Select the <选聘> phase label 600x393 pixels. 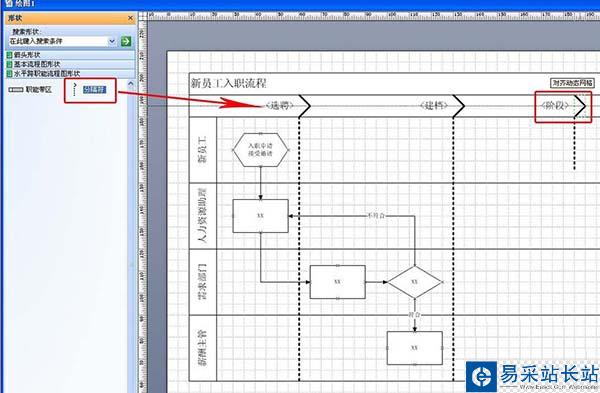(x=280, y=105)
